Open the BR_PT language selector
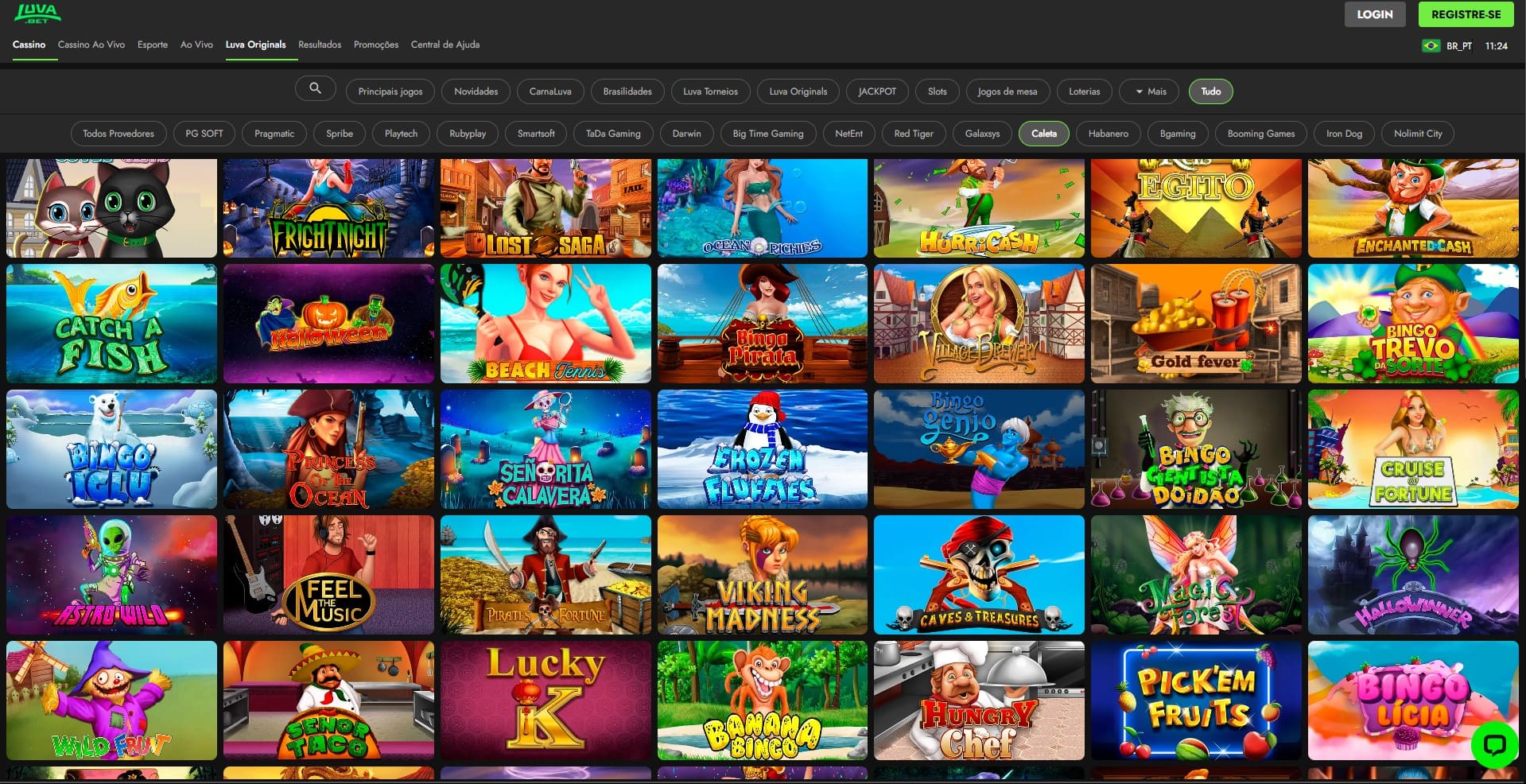Viewport: 1526px width, 784px height. click(x=1458, y=46)
